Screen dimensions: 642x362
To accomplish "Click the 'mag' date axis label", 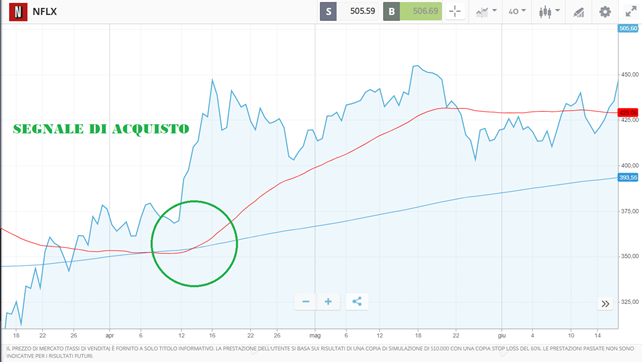I will coord(315,335).
